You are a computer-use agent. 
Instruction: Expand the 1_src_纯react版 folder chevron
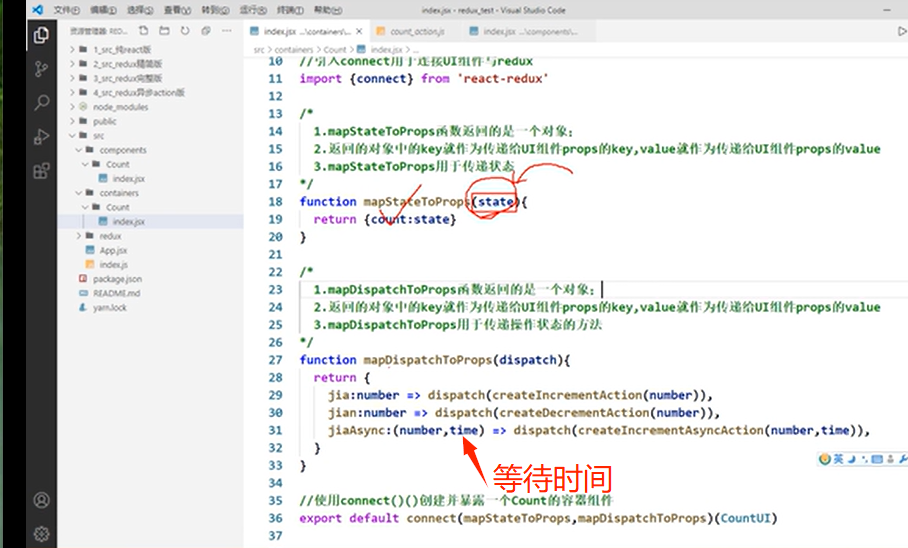[x=72, y=49]
